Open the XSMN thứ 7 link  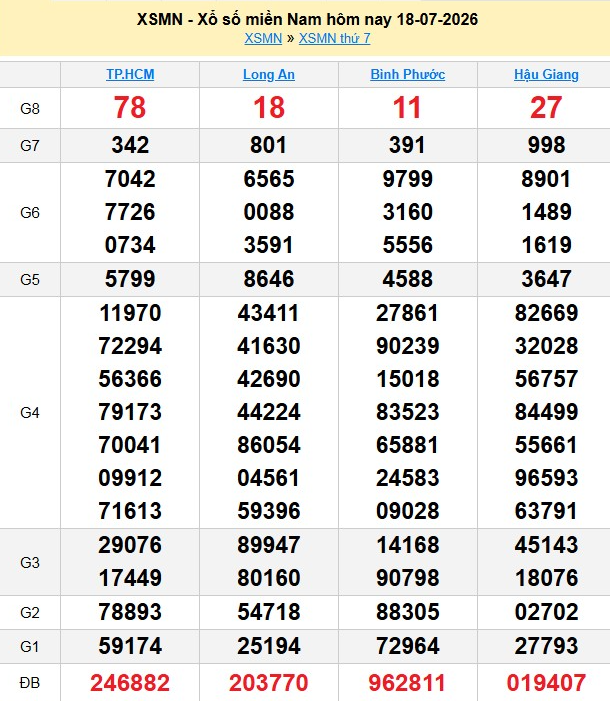(335, 38)
